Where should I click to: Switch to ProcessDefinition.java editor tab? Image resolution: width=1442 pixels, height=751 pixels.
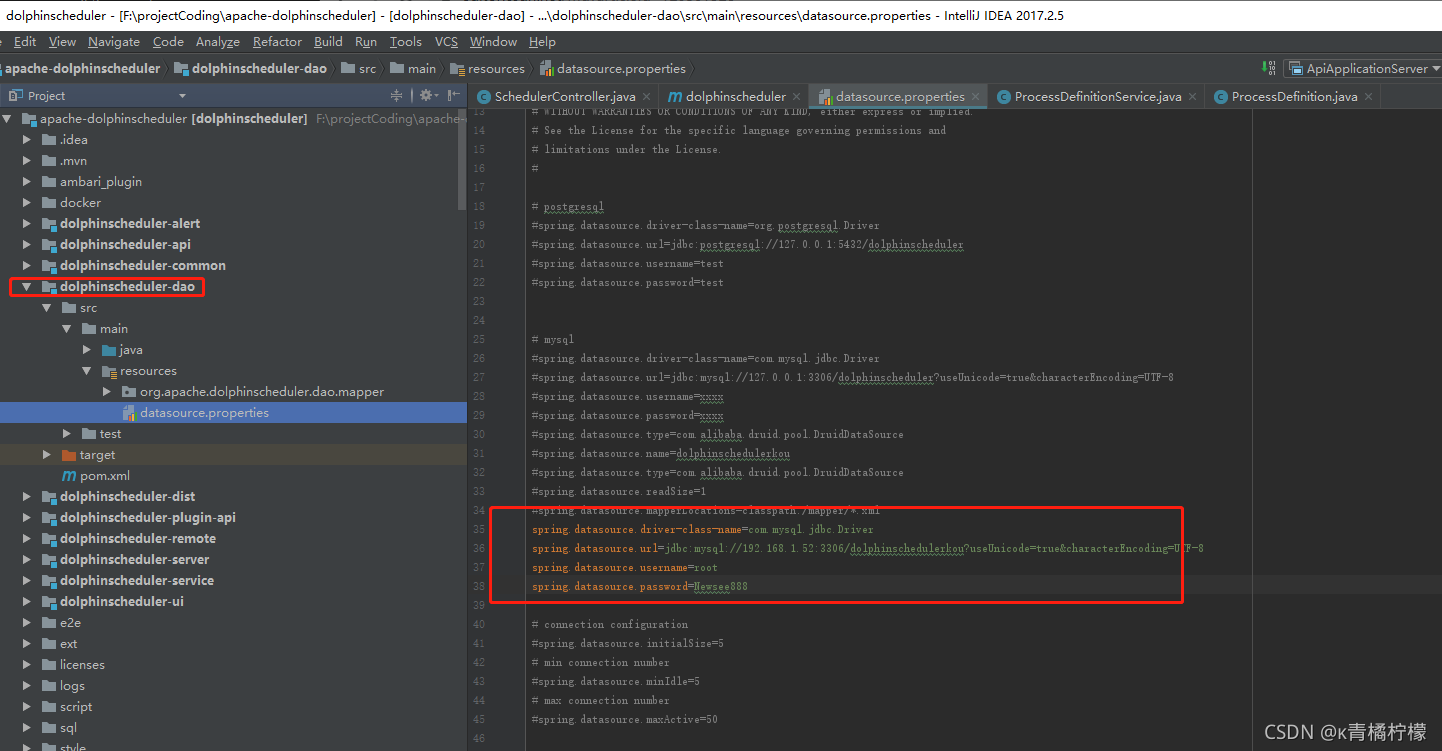click(x=1294, y=97)
